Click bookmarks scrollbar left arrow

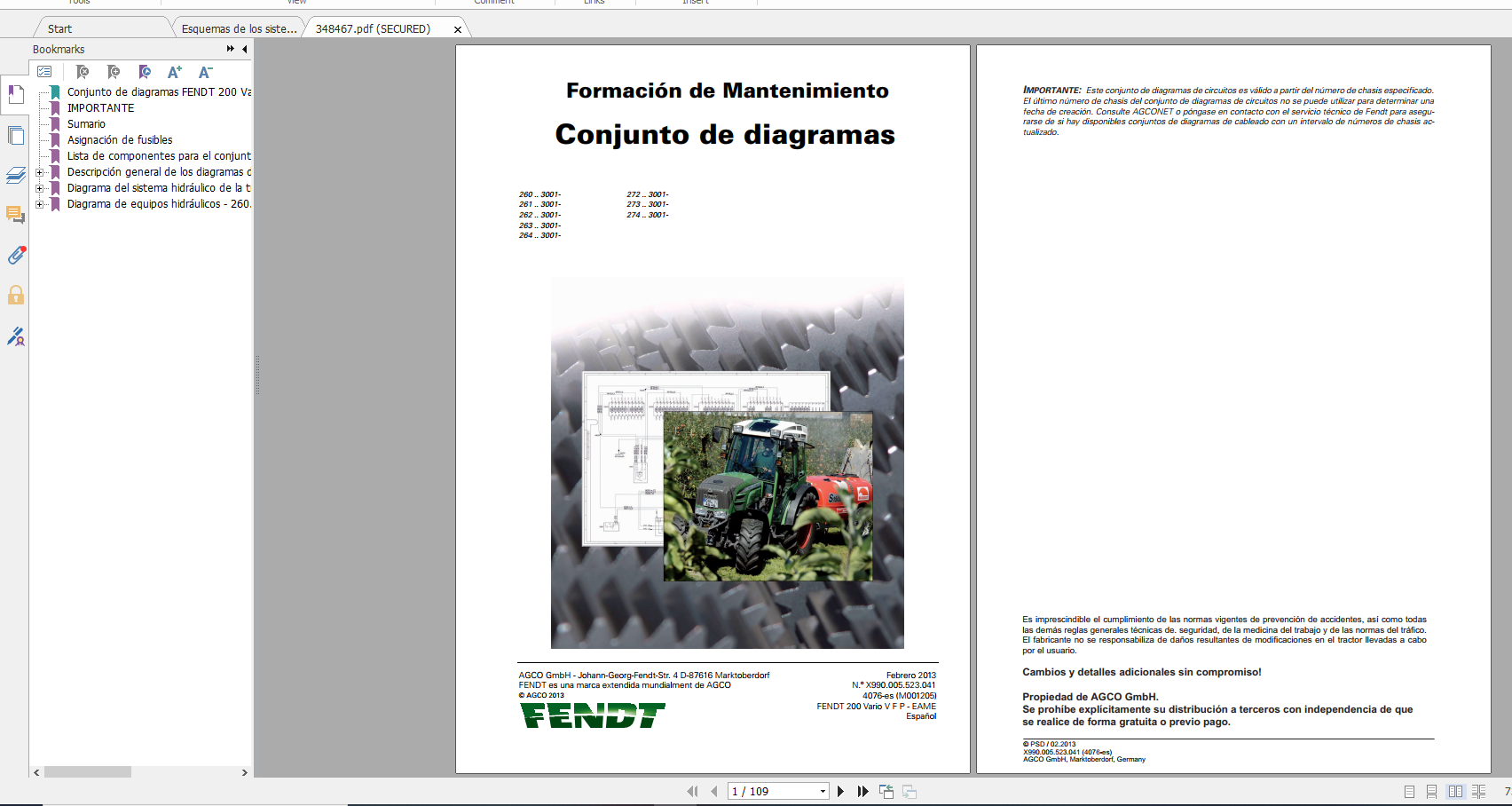click(x=36, y=772)
